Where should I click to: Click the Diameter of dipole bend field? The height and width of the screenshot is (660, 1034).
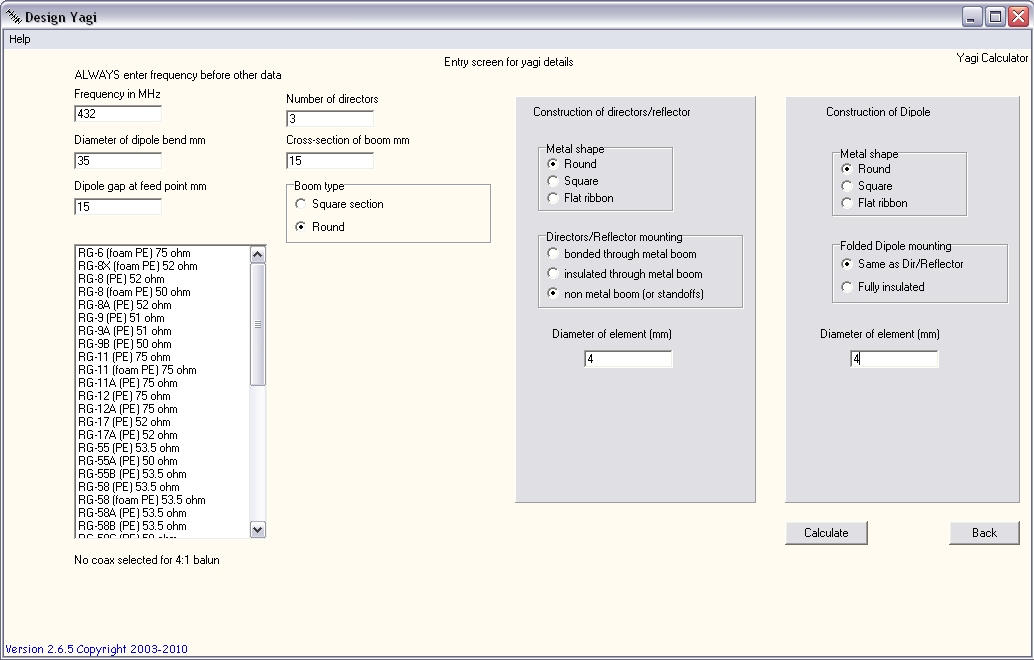click(x=118, y=160)
